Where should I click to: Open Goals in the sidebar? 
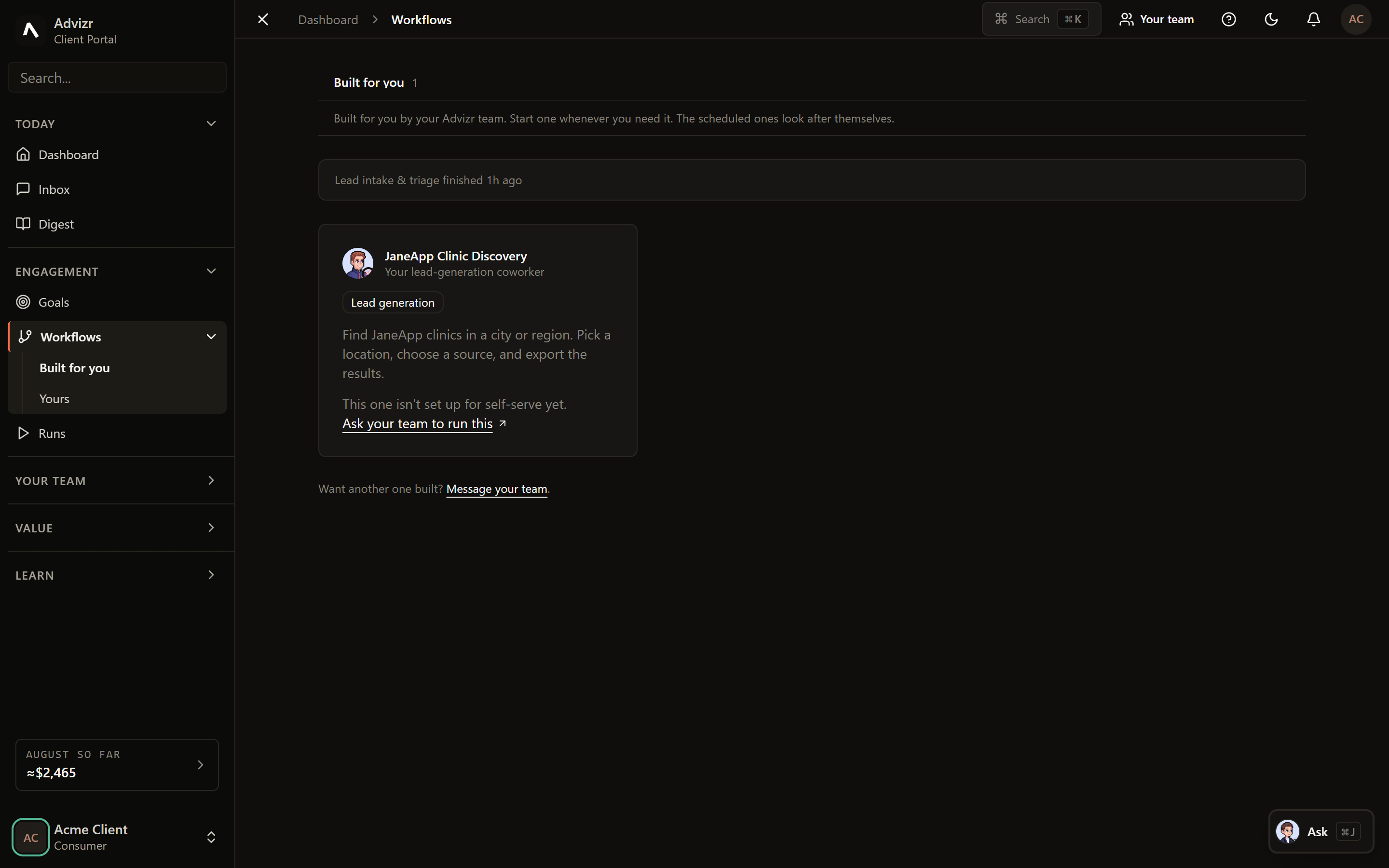click(117, 302)
